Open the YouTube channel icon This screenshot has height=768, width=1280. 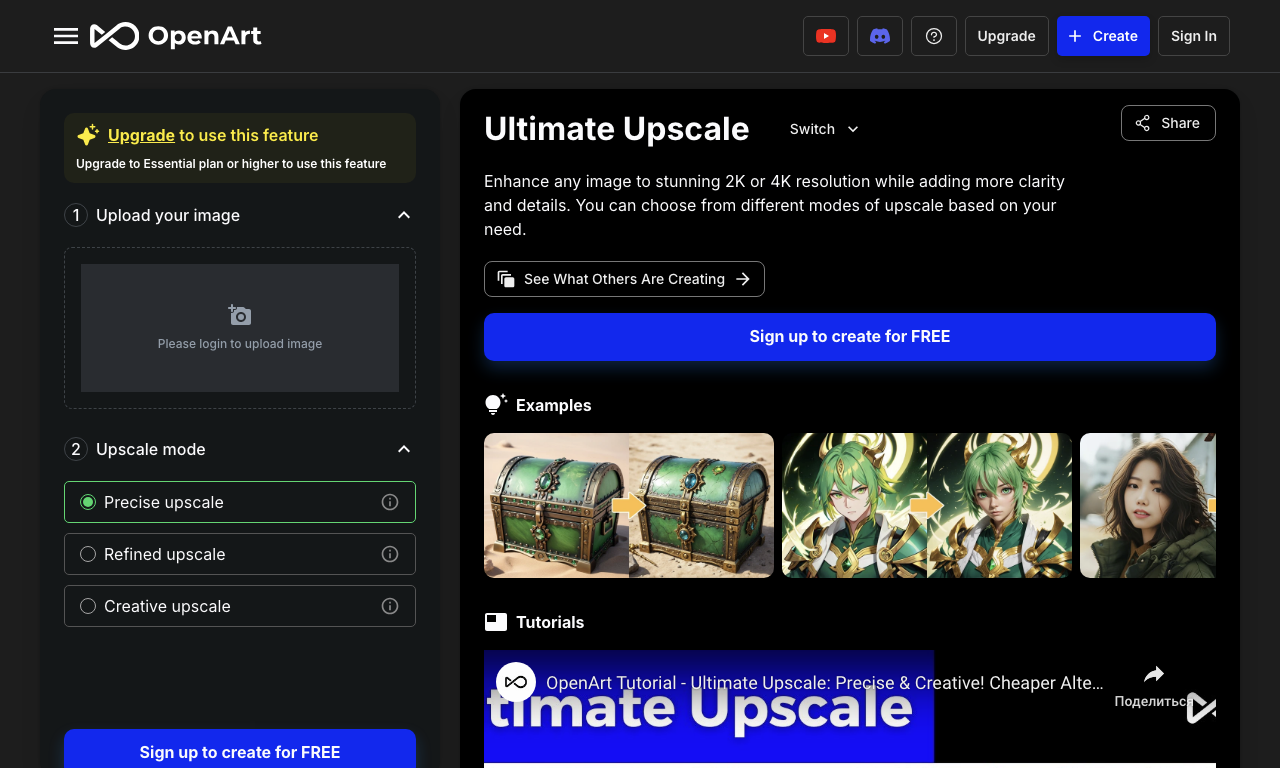826,36
